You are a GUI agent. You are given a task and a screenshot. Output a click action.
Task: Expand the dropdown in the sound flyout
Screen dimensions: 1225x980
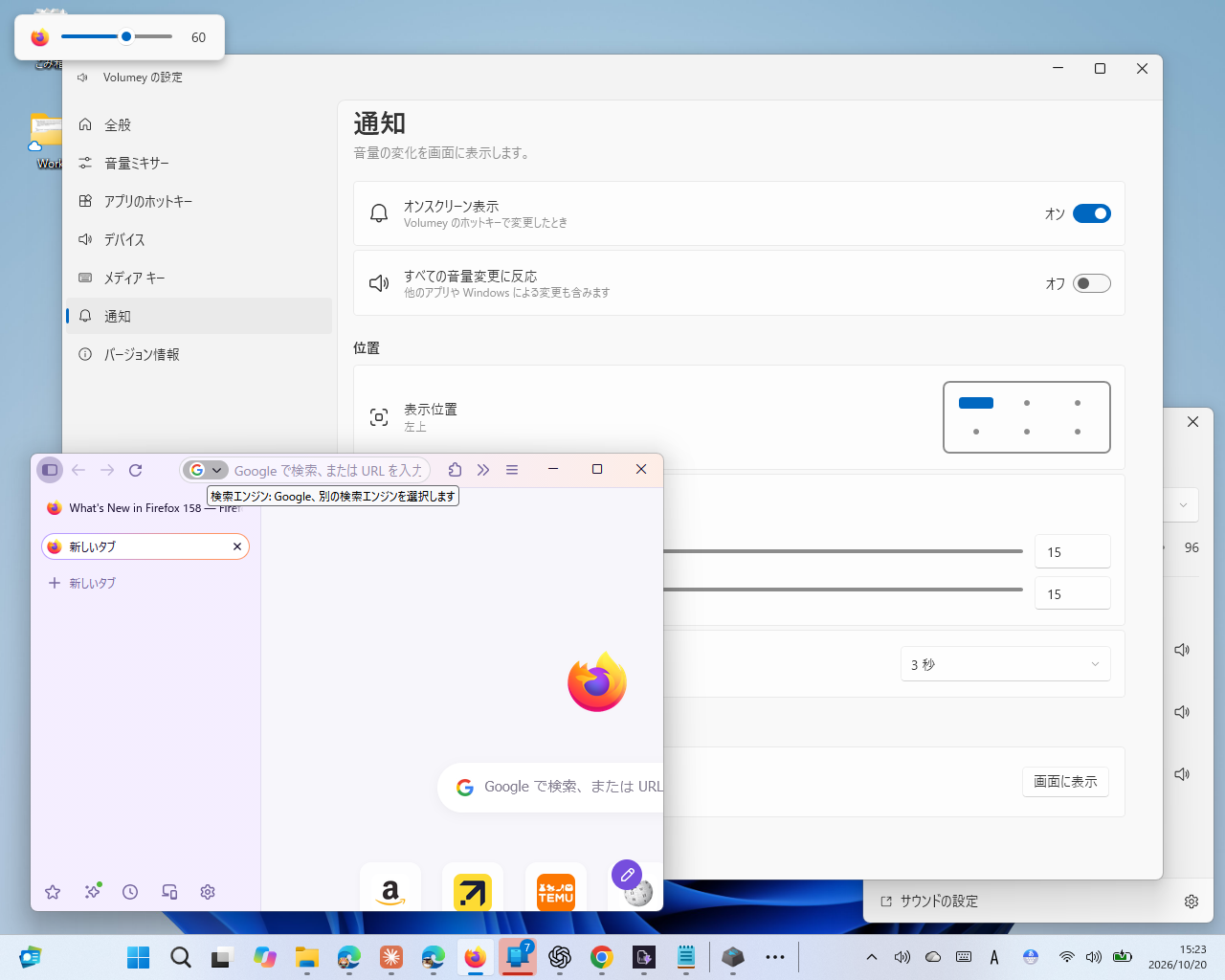(x=1183, y=505)
